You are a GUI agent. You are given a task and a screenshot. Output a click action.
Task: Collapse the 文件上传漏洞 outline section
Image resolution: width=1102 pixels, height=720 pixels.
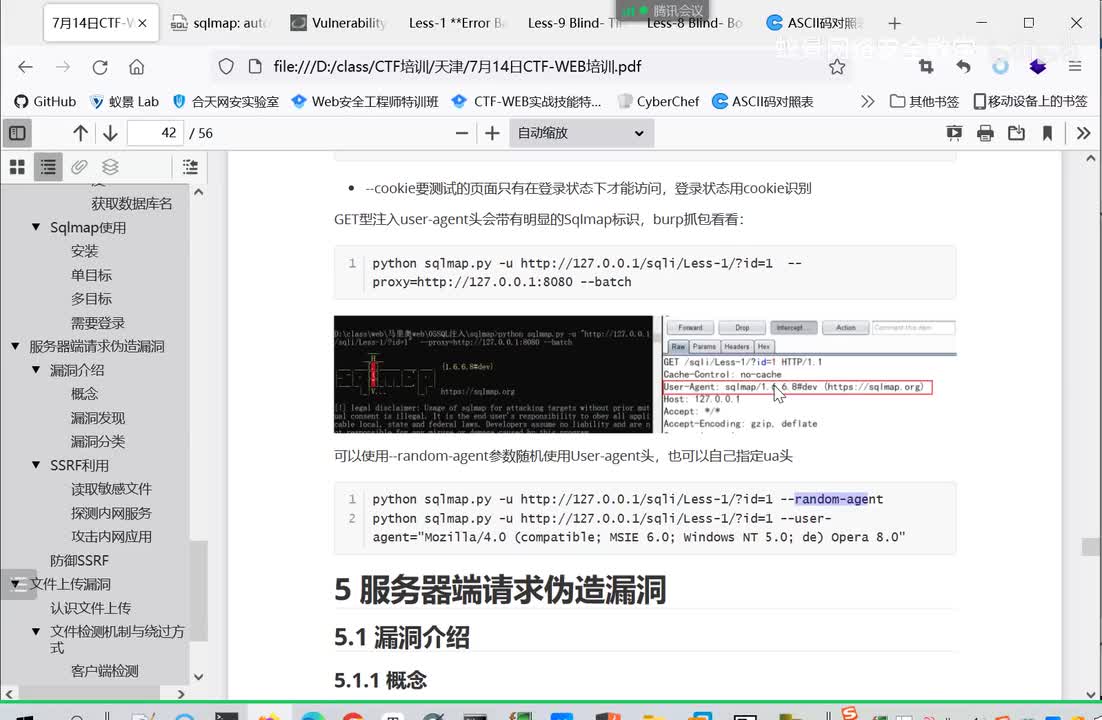coord(15,584)
